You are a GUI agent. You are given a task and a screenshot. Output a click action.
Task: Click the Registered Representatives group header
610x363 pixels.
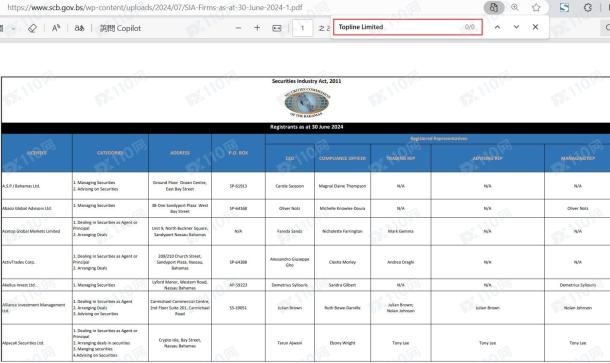click(x=438, y=139)
